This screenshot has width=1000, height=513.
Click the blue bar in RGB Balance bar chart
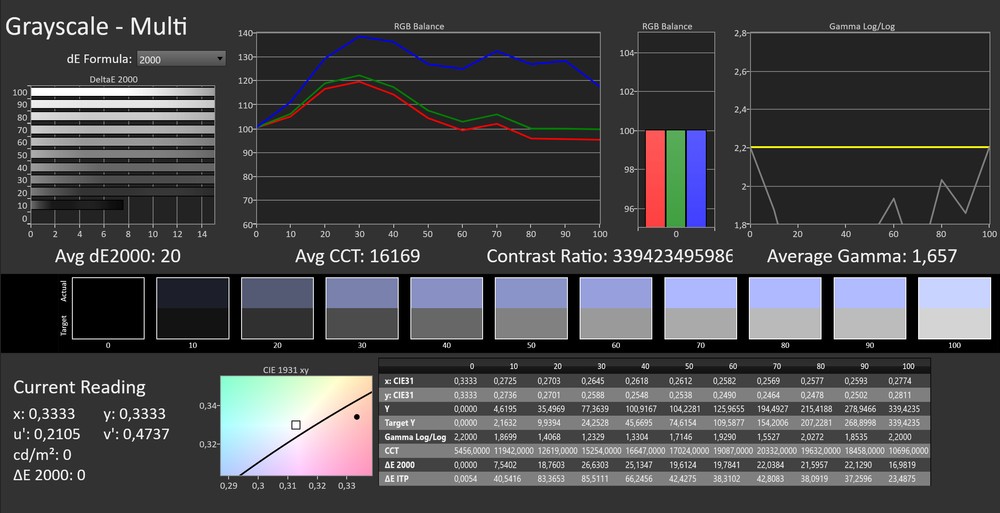coord(697,178)
